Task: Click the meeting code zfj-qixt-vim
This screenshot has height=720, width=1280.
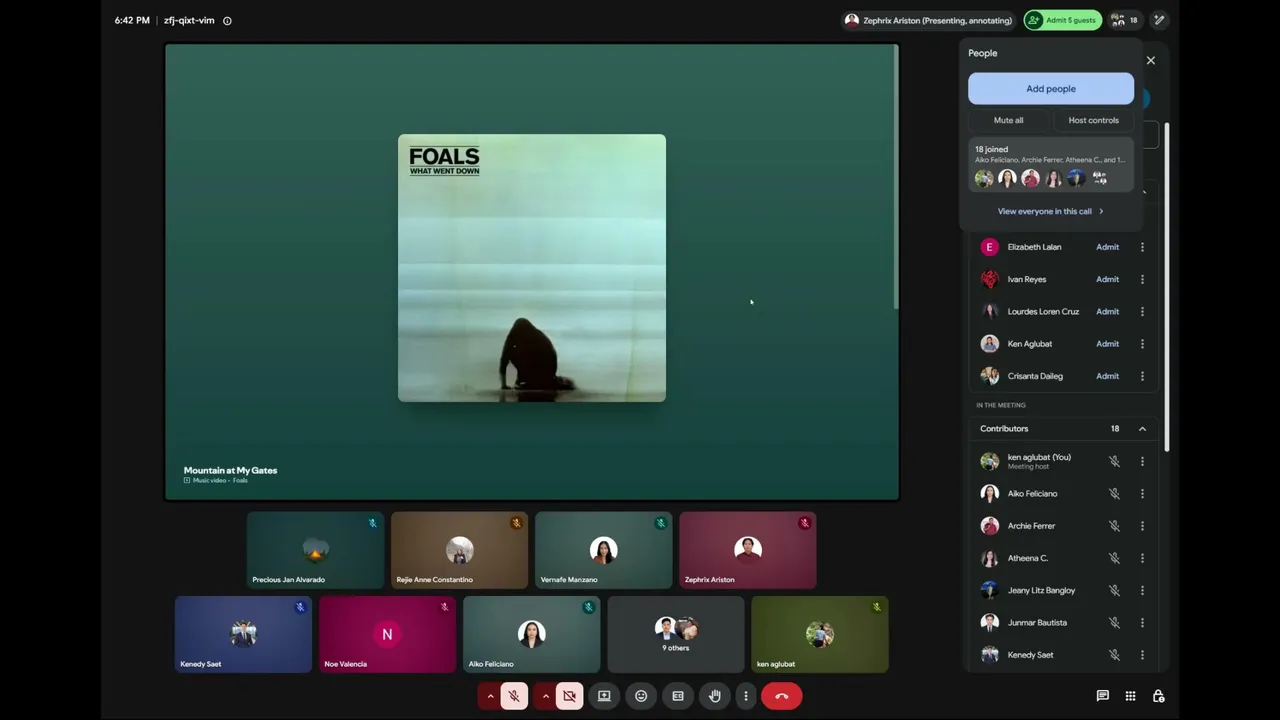Action: click(189, 20)
